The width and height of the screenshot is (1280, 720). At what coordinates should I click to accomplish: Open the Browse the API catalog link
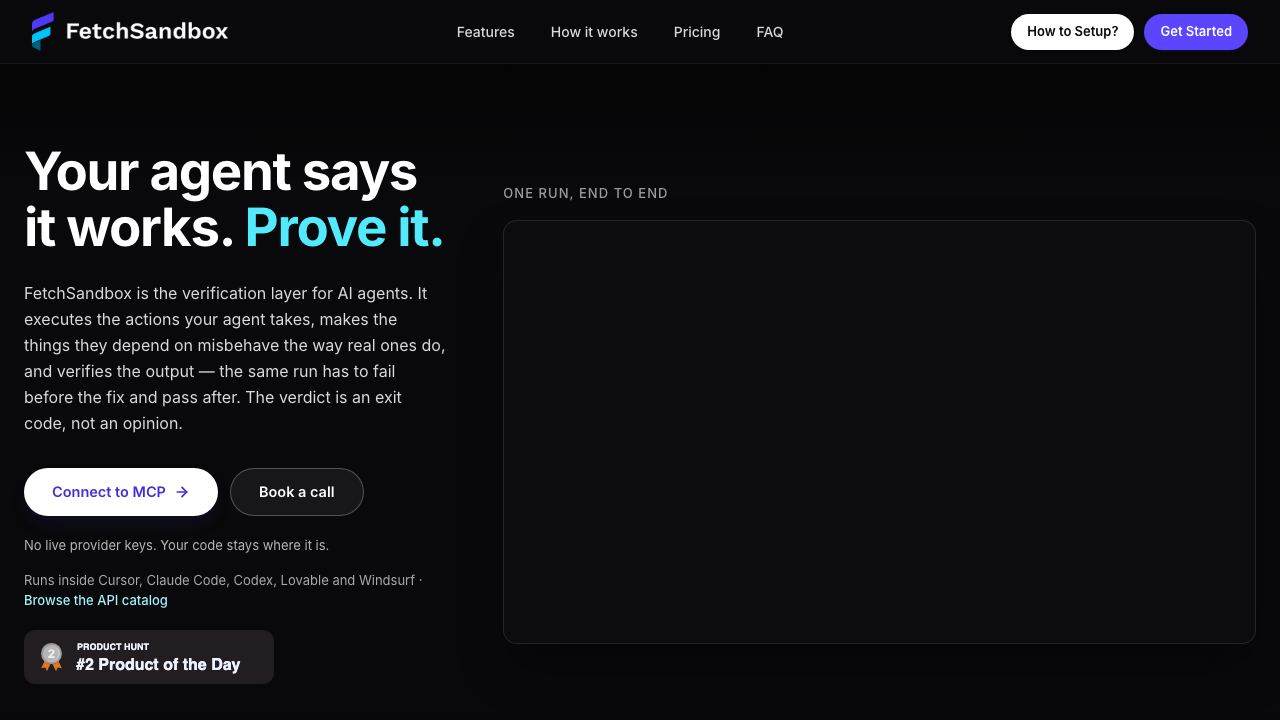tap(96, 600)
